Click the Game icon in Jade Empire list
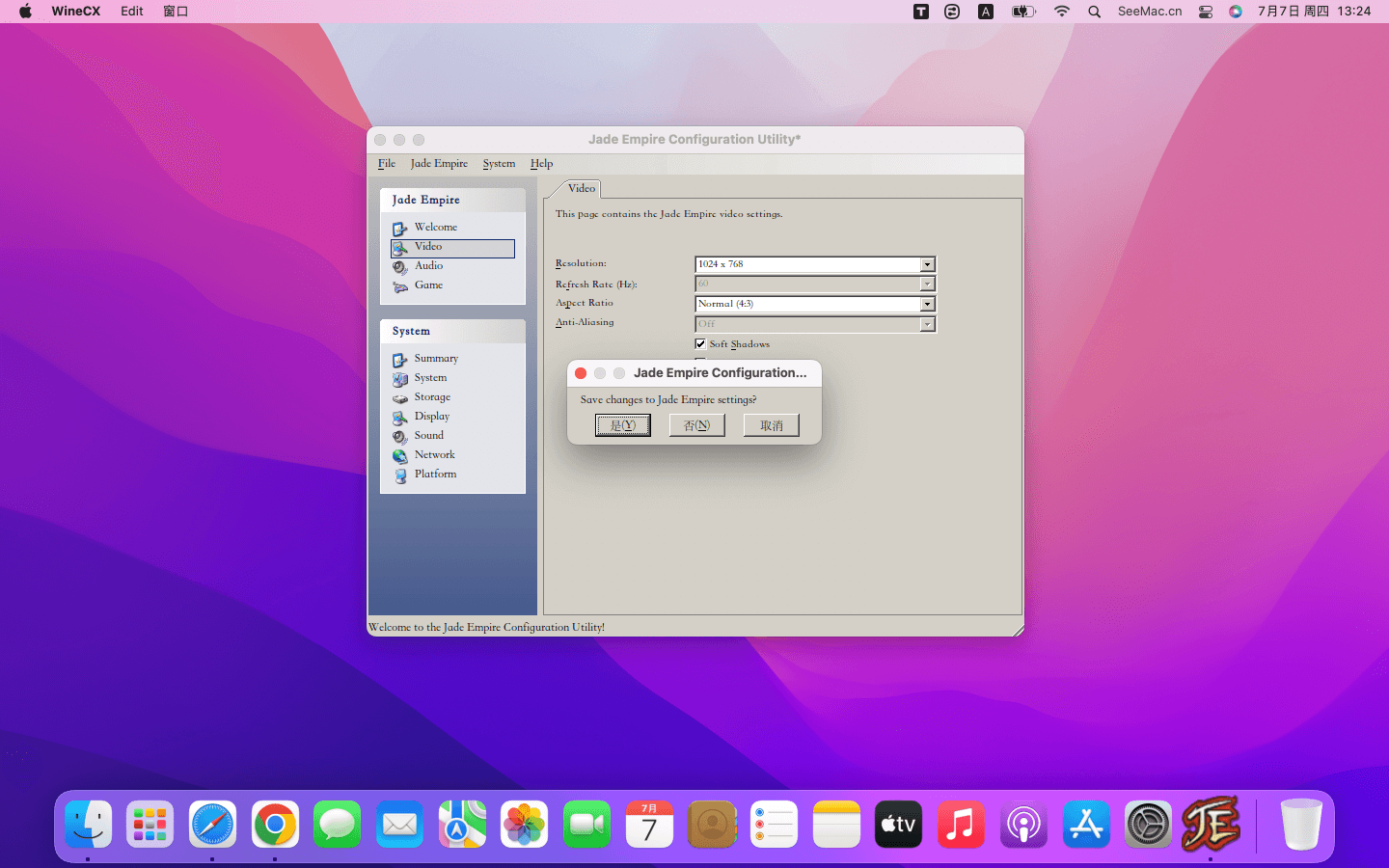The width and height of the screenshot is (1389, 868). (399, 286)
